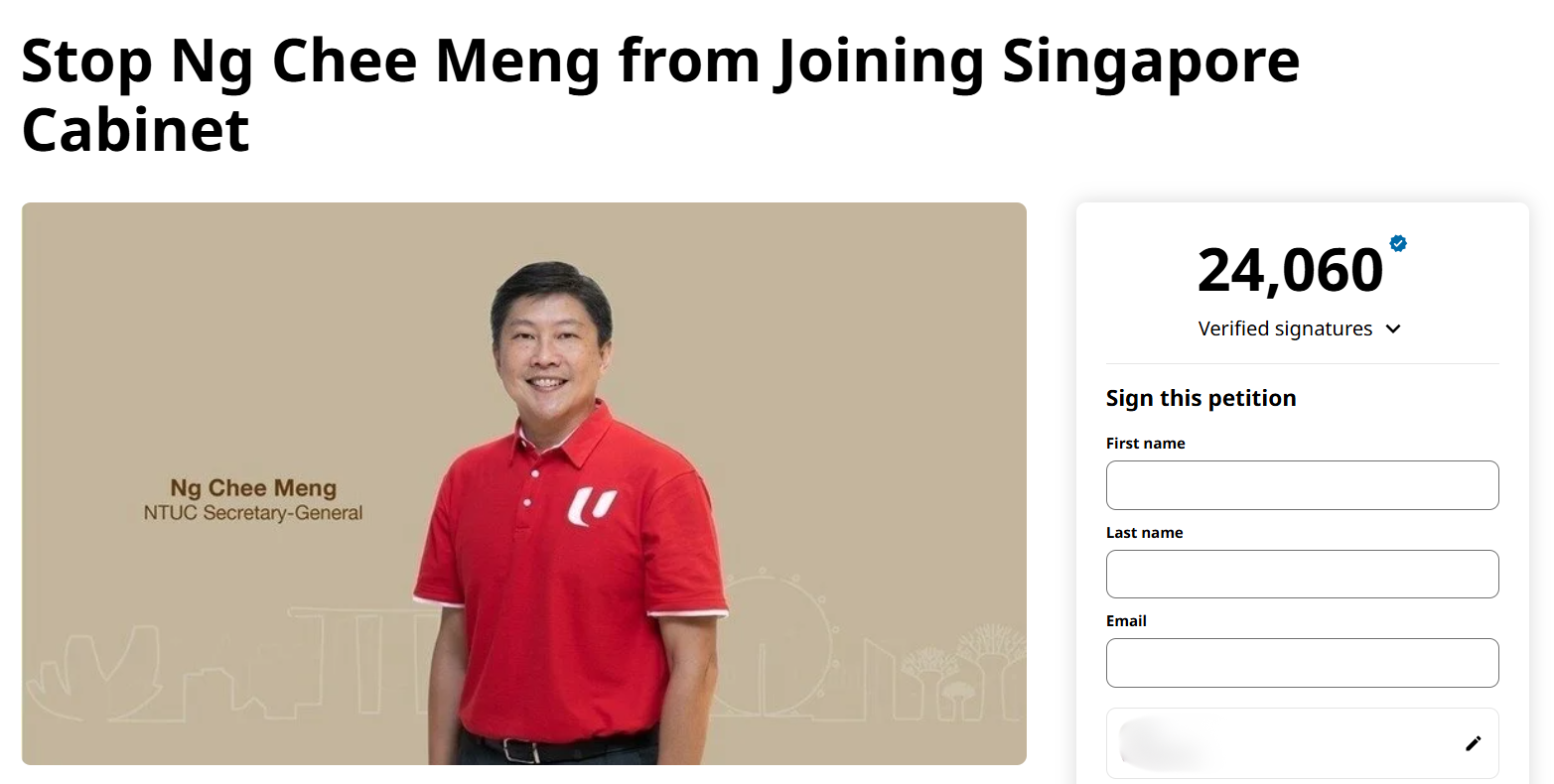Click the white U logo on shirt
This screenshot has height=784, width=1554.
point(593,506)
